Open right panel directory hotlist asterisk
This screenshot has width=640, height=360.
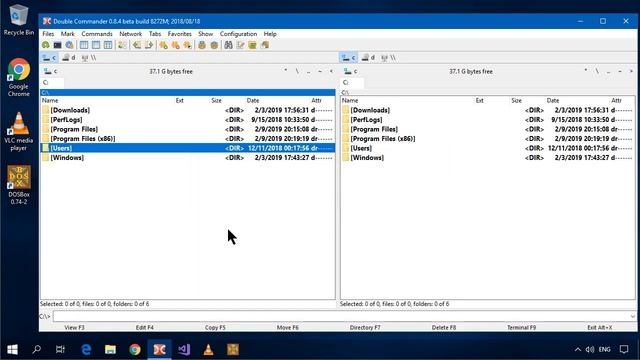click(x=586, y=71)
